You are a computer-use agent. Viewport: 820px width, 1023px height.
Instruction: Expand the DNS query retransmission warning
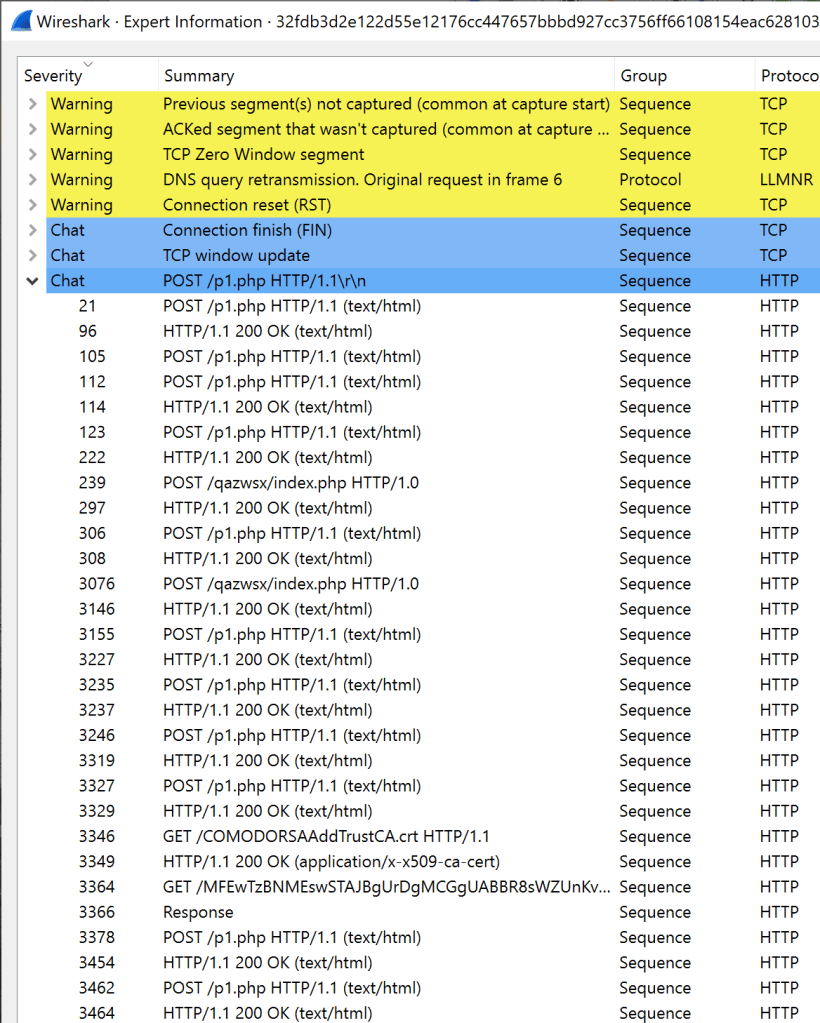coord(33,180)
